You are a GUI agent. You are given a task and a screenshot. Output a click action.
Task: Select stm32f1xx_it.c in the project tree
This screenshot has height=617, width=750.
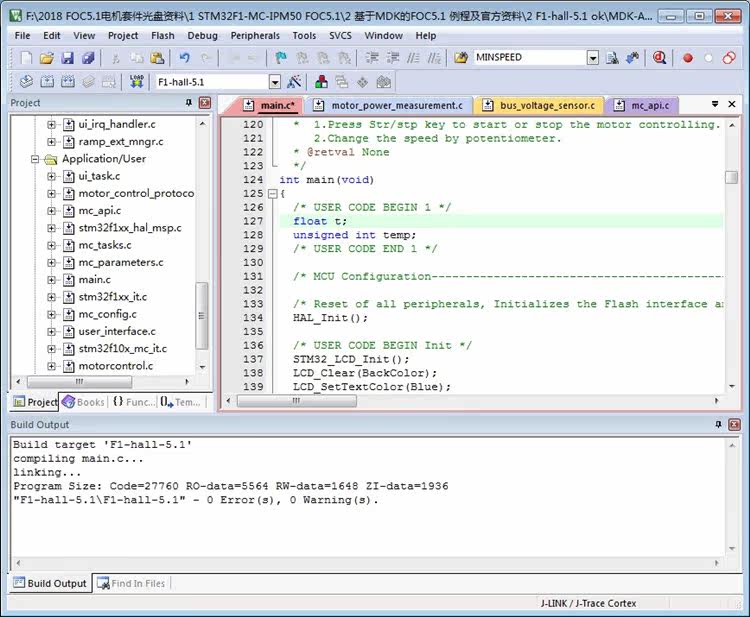[112, 297]
